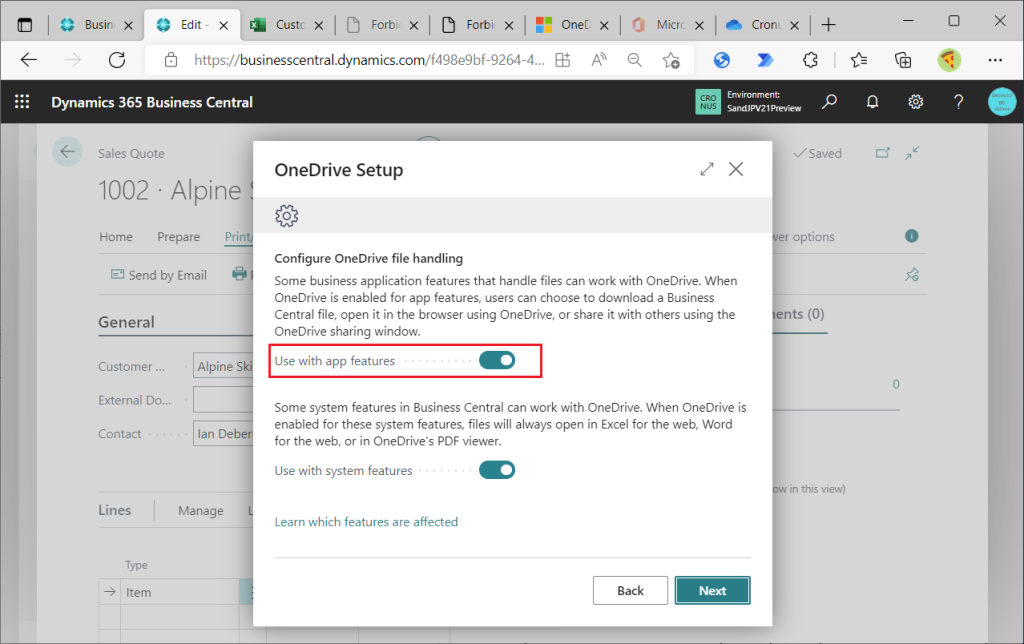1024x644 pixels.
Task: Open the user account avatar menu
Action: click(x=1002, y=102)
